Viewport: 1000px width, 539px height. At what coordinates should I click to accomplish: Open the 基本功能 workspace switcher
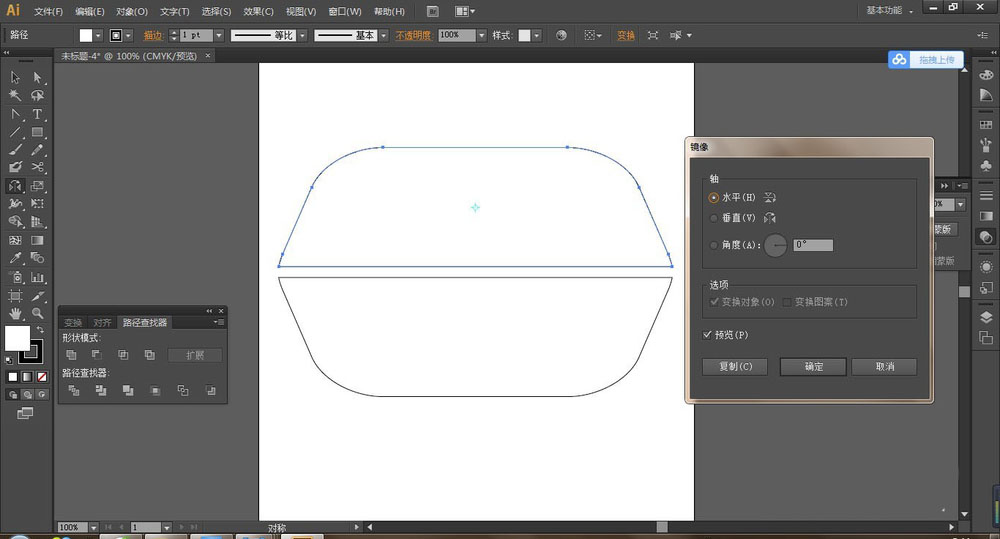coord(889,10)
